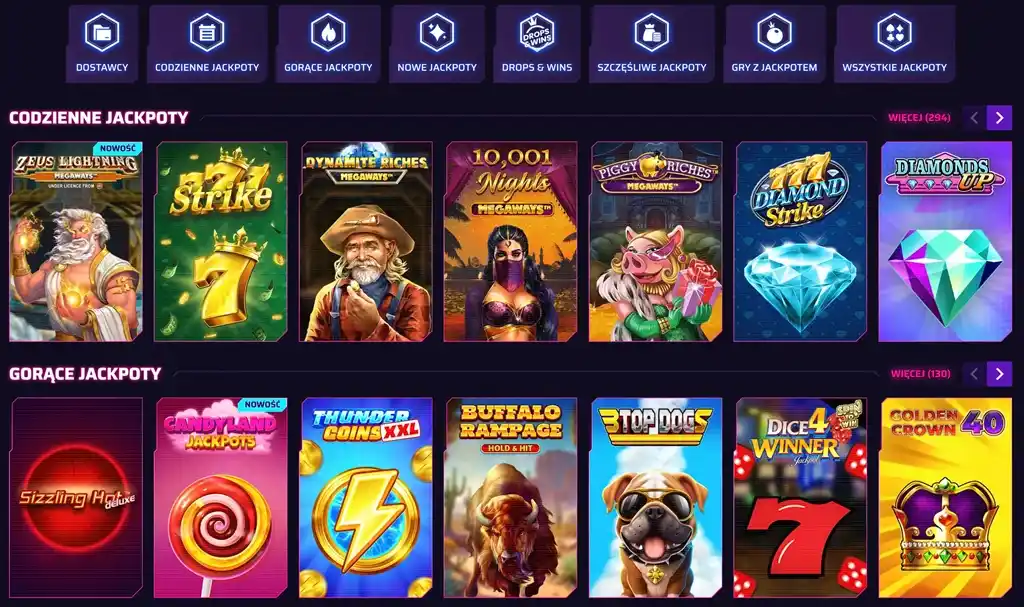Choose the Szczęśliwe Jackpoty money bag icon
Screen dimensions: 1024x607
652,32
